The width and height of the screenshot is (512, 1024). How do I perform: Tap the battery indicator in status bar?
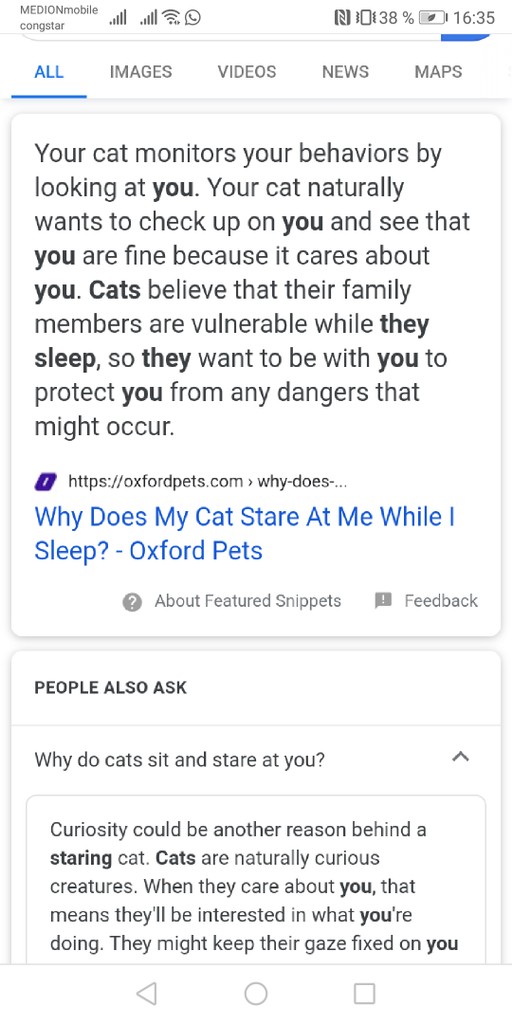(432, 18)
